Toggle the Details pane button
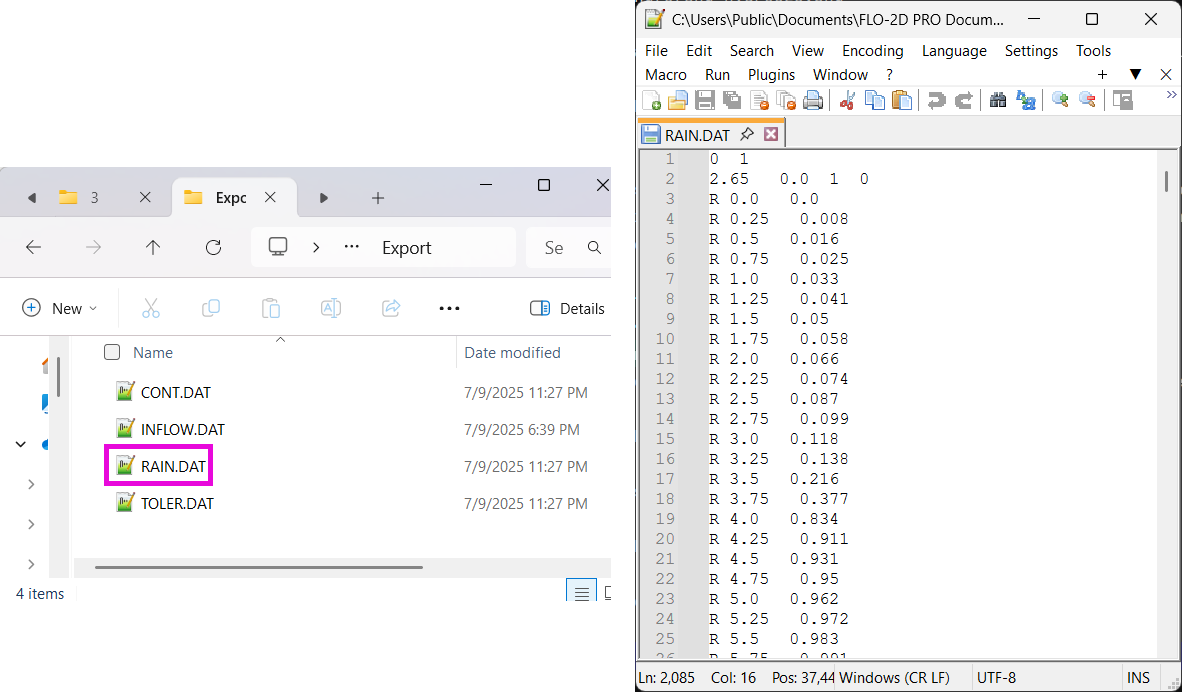The width and height of the screenshot is (1182, 692). click(x=567, y=308)
